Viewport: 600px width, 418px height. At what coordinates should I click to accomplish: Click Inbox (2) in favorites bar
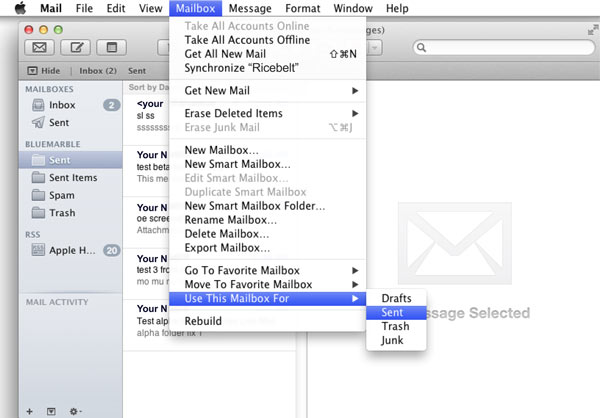pyautogui.click(x=98, y=71)
